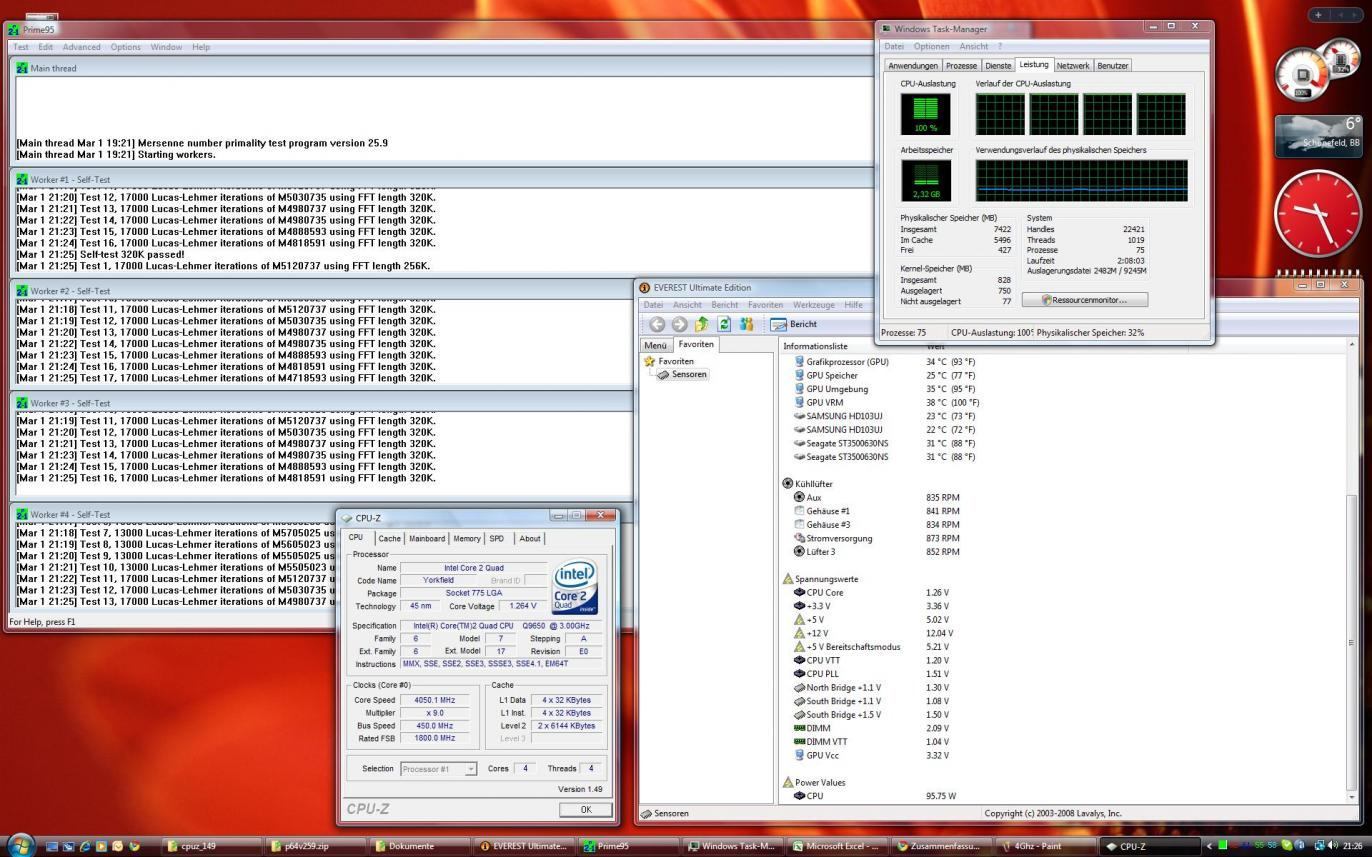Open Task-Manager Dienste tab
Viewport: 1372px width, 857px height.
click(x=998, y=66)
